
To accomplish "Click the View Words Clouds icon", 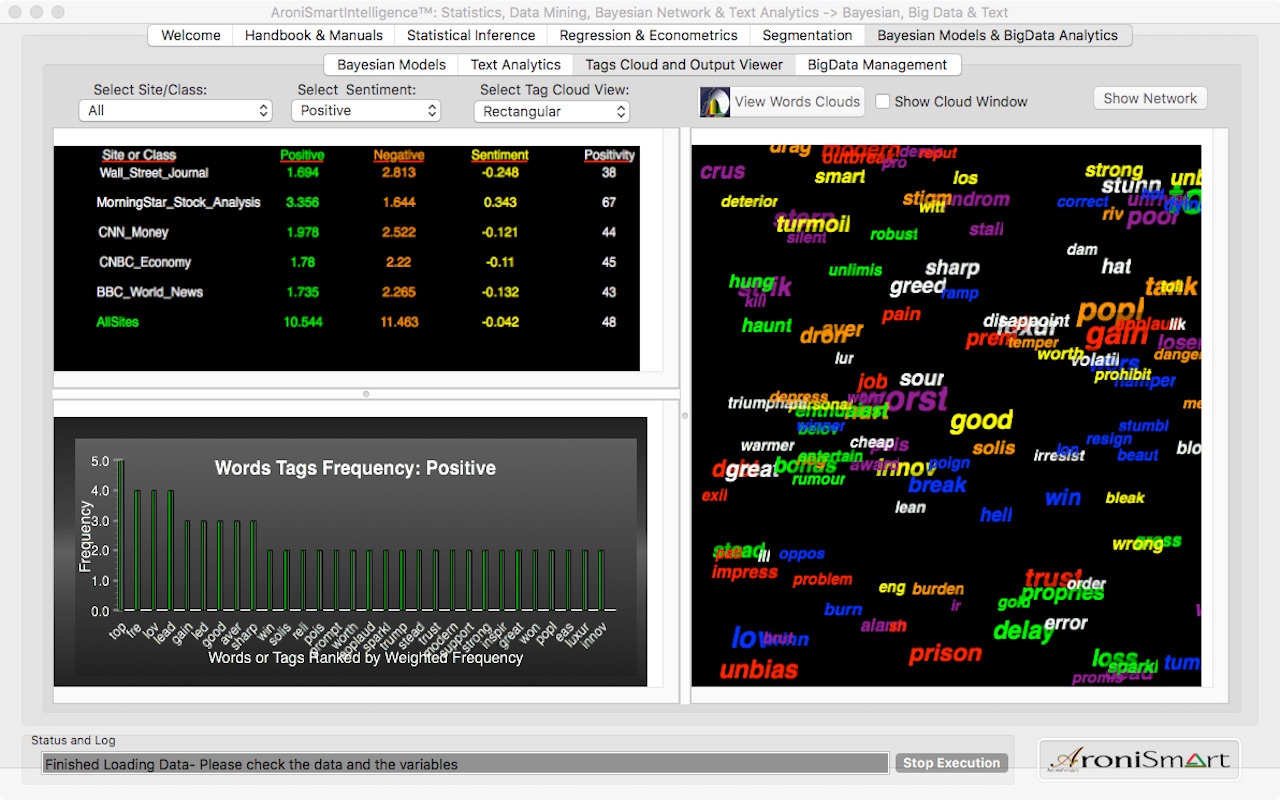I will click(714, 102).
